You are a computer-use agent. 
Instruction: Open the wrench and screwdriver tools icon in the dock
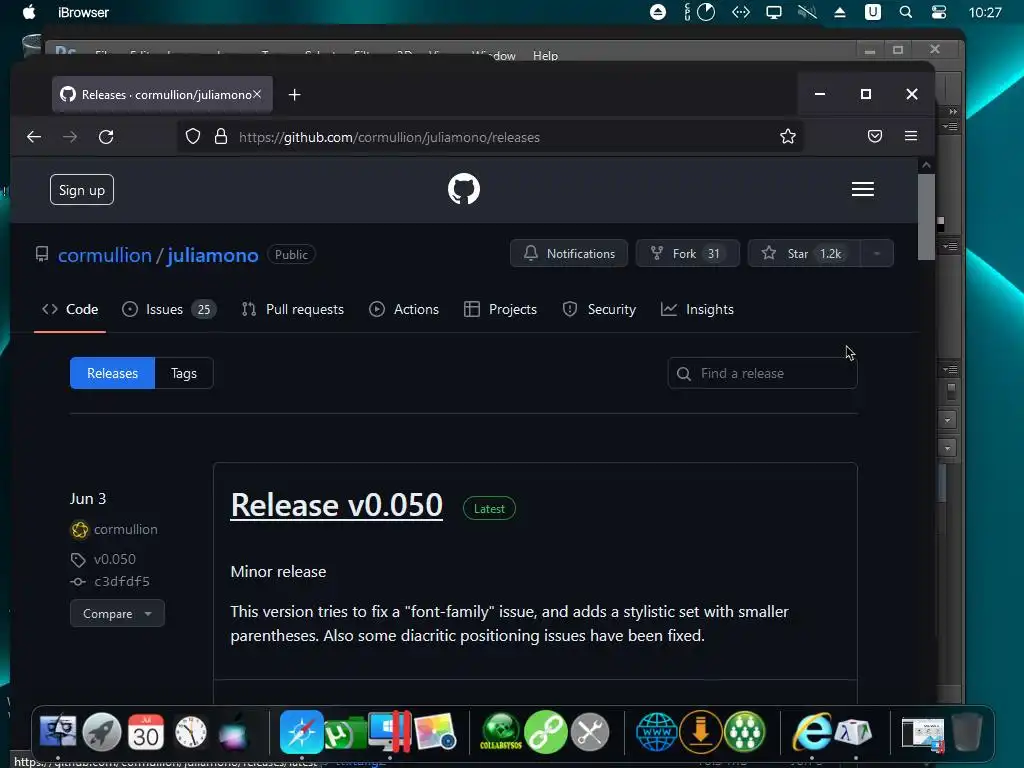coord(590,732)
